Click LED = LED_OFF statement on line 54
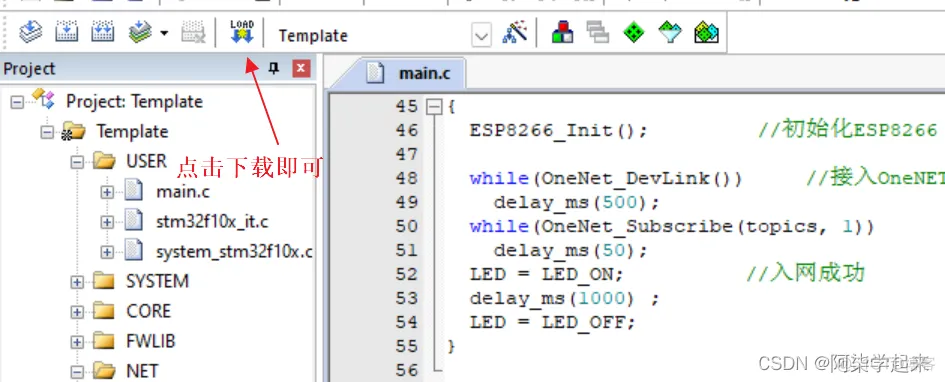945x382 pixels. (x=552, y=323)
